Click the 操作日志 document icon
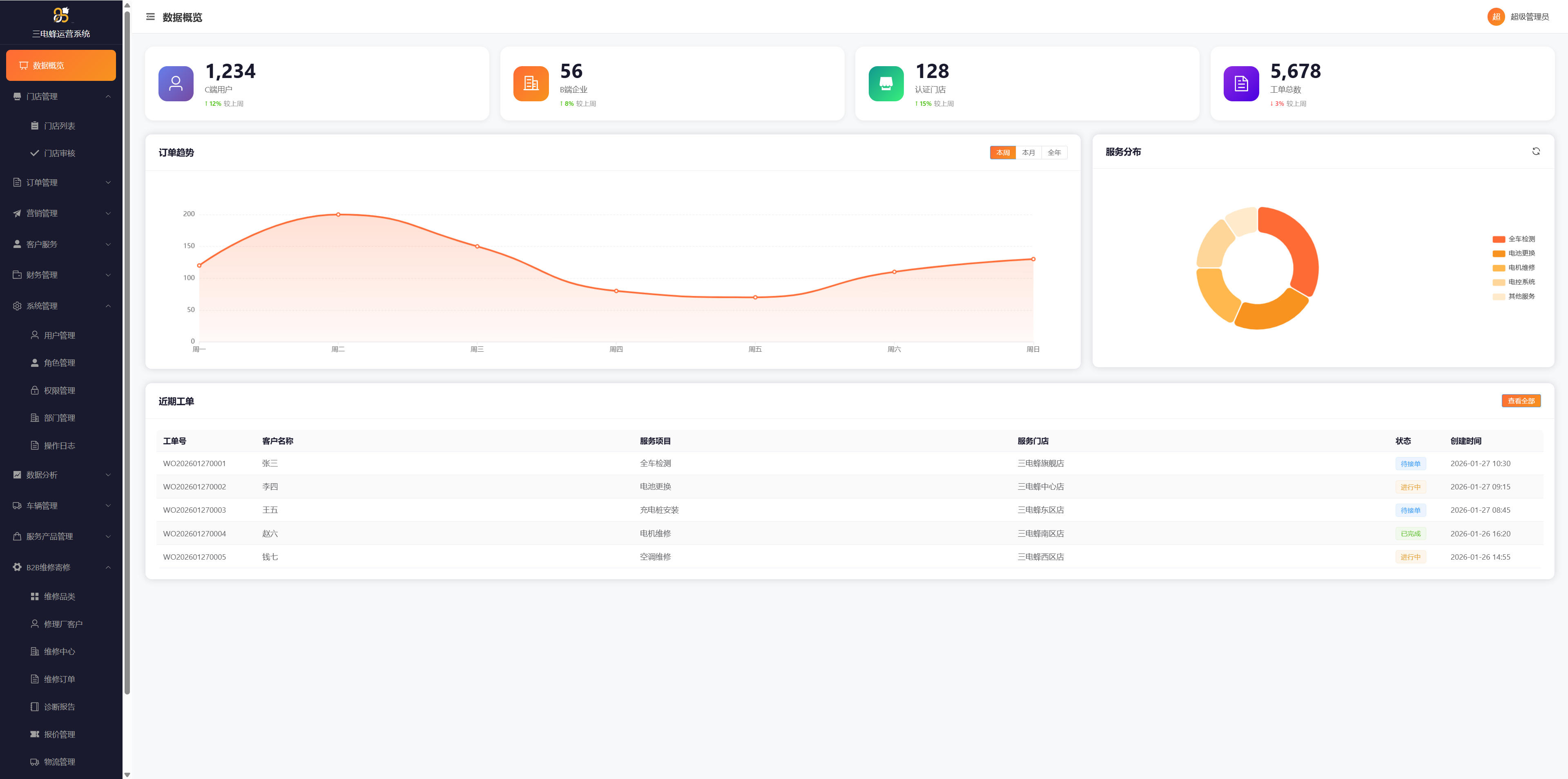Viewport: 1568px width, 779px height. pyautogui.click(x=35, y=446)
